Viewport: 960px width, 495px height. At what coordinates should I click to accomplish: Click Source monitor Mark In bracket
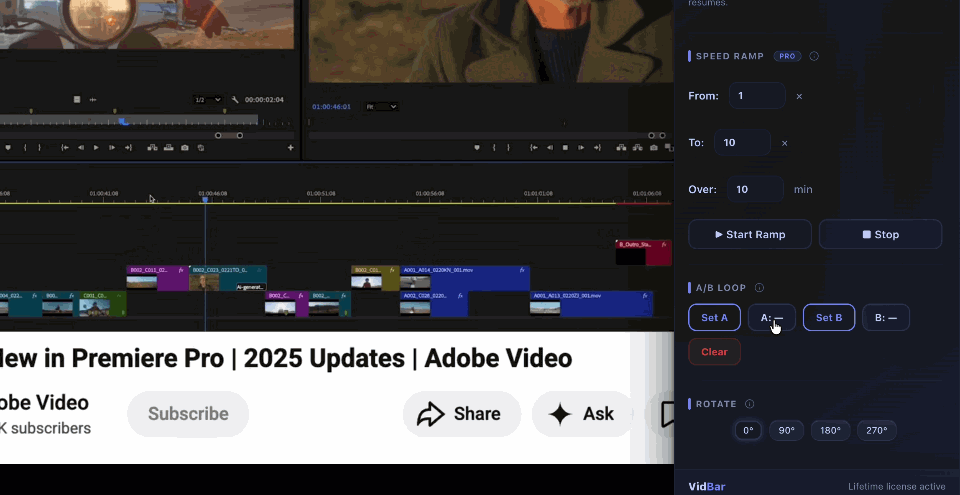pos(25,148)
